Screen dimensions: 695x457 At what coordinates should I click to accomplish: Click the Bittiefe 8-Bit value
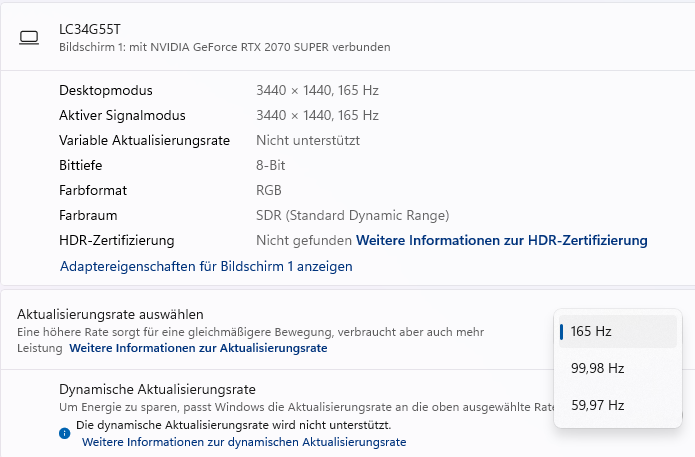pyautogui.click(x=269, y=165)
